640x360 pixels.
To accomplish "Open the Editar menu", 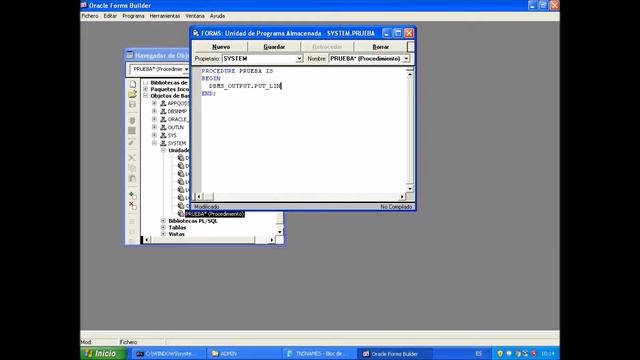I will [110, 16].
